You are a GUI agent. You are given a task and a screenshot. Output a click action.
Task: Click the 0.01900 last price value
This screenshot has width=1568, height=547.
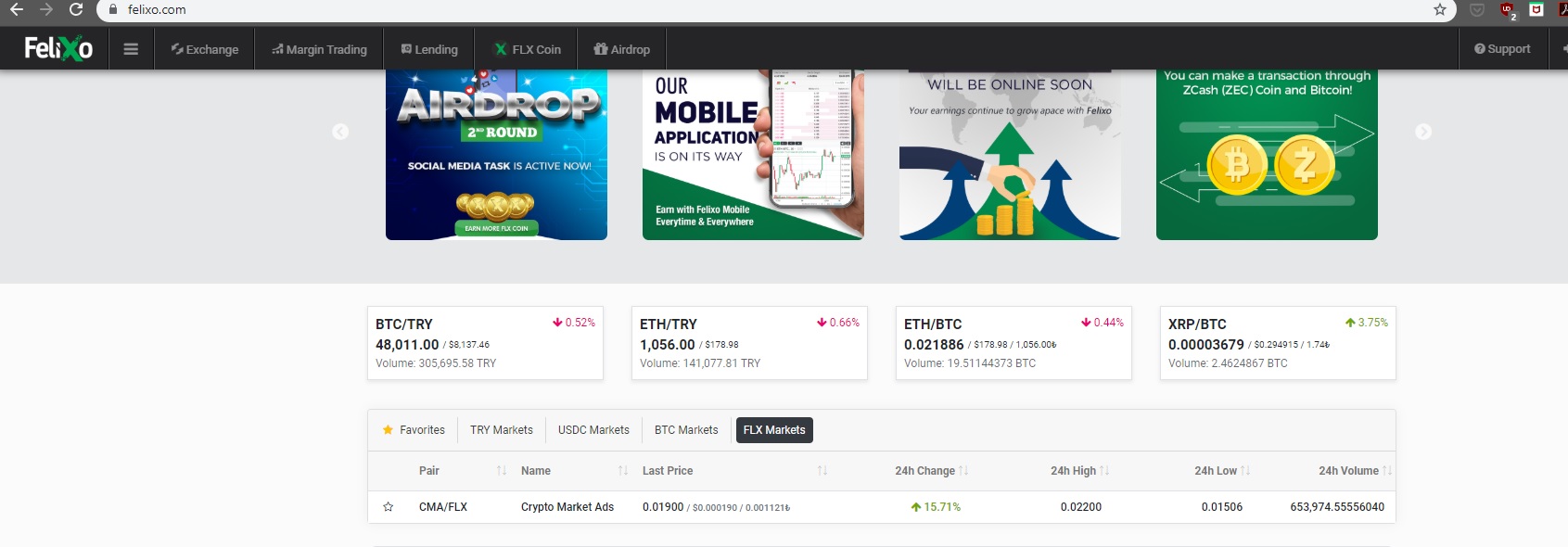(663, 507)
